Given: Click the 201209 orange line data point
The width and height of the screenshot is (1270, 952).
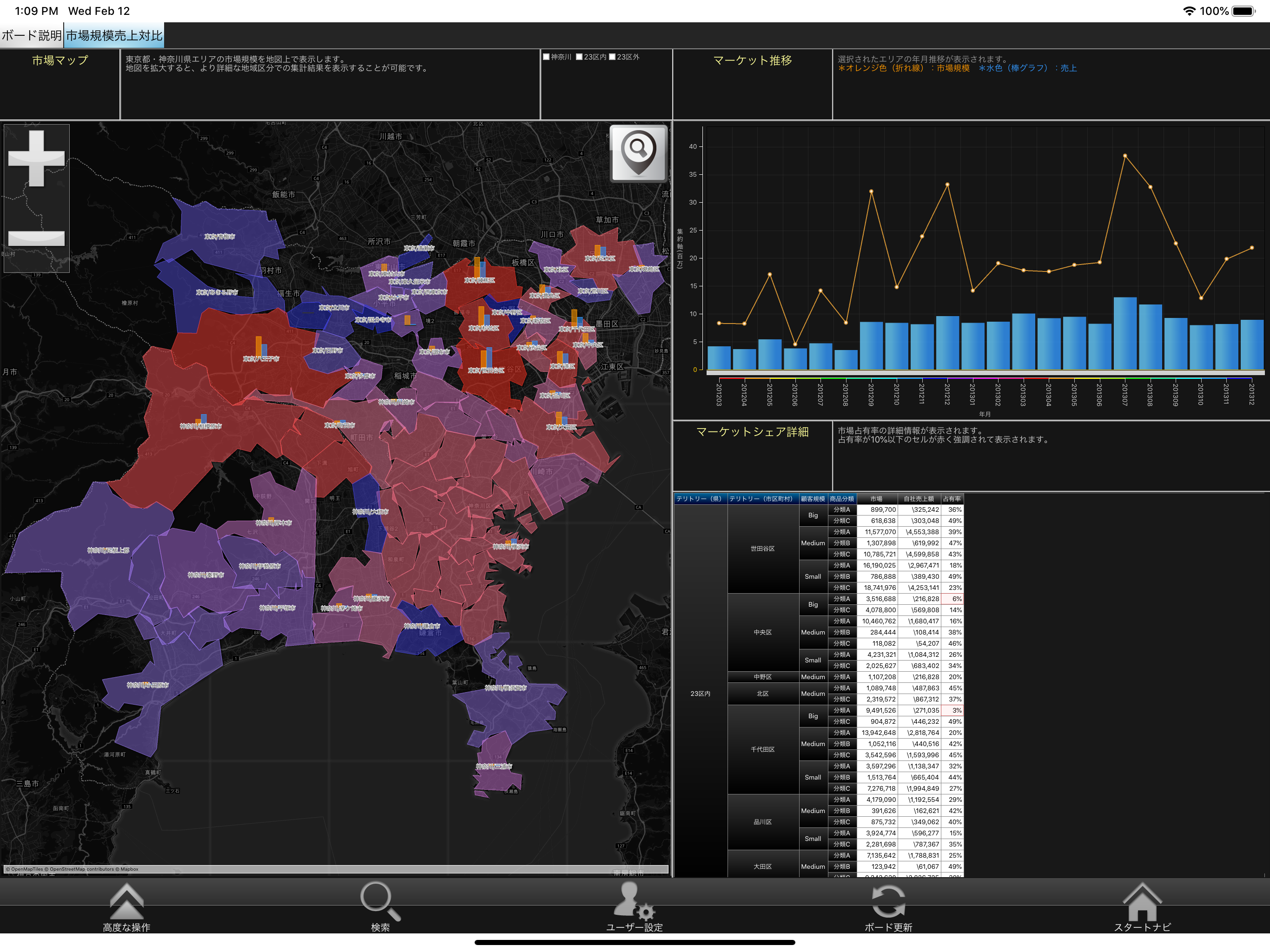Looking at the screenshot, I should click(871, 191).
